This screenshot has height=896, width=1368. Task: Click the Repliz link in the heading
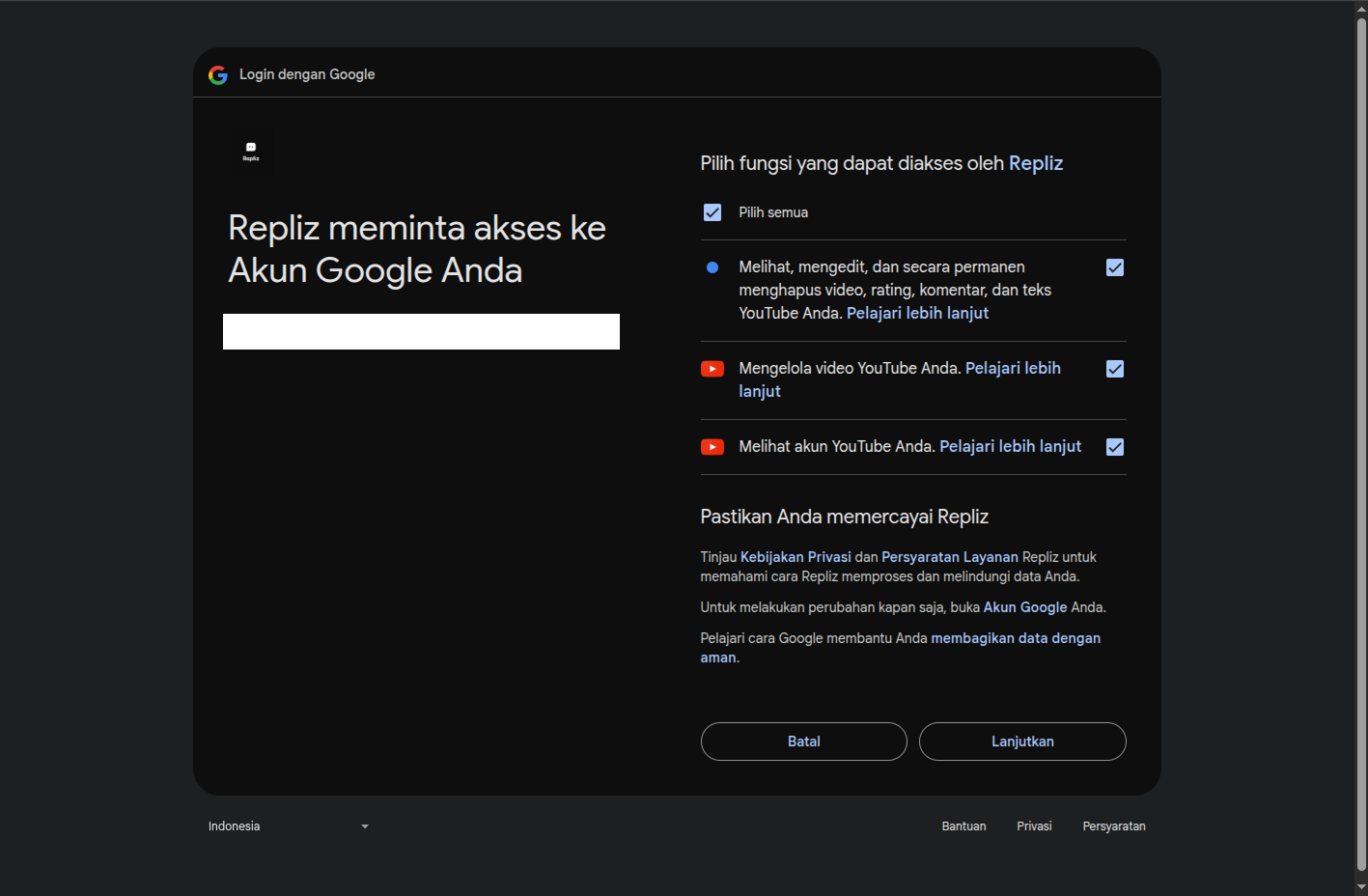[x=1035, y=163]
